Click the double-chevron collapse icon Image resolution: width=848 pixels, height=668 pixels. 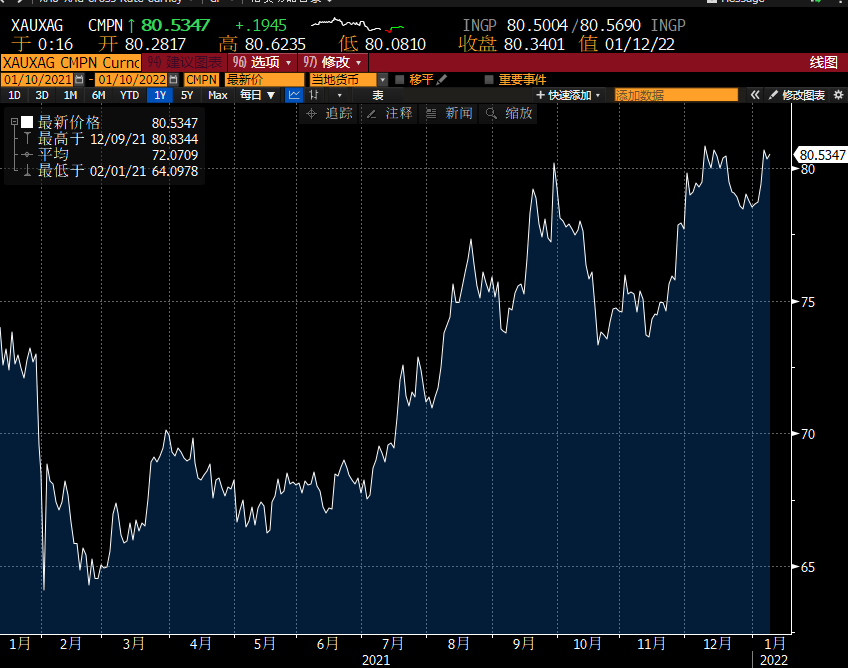[755, 95]
